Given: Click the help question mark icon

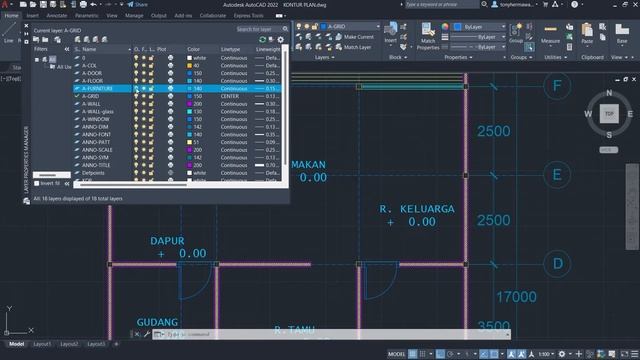Looking at the screenshot, I should click(x=574, y=4).
